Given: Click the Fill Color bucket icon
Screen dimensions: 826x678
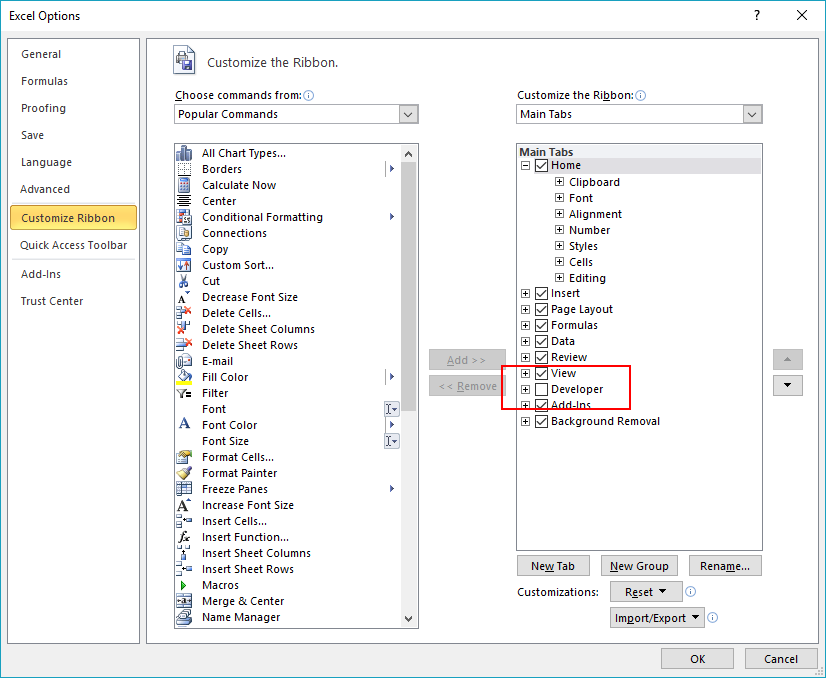Looking at the screenshot, I should pyautogui.click(x=184, y=377).
